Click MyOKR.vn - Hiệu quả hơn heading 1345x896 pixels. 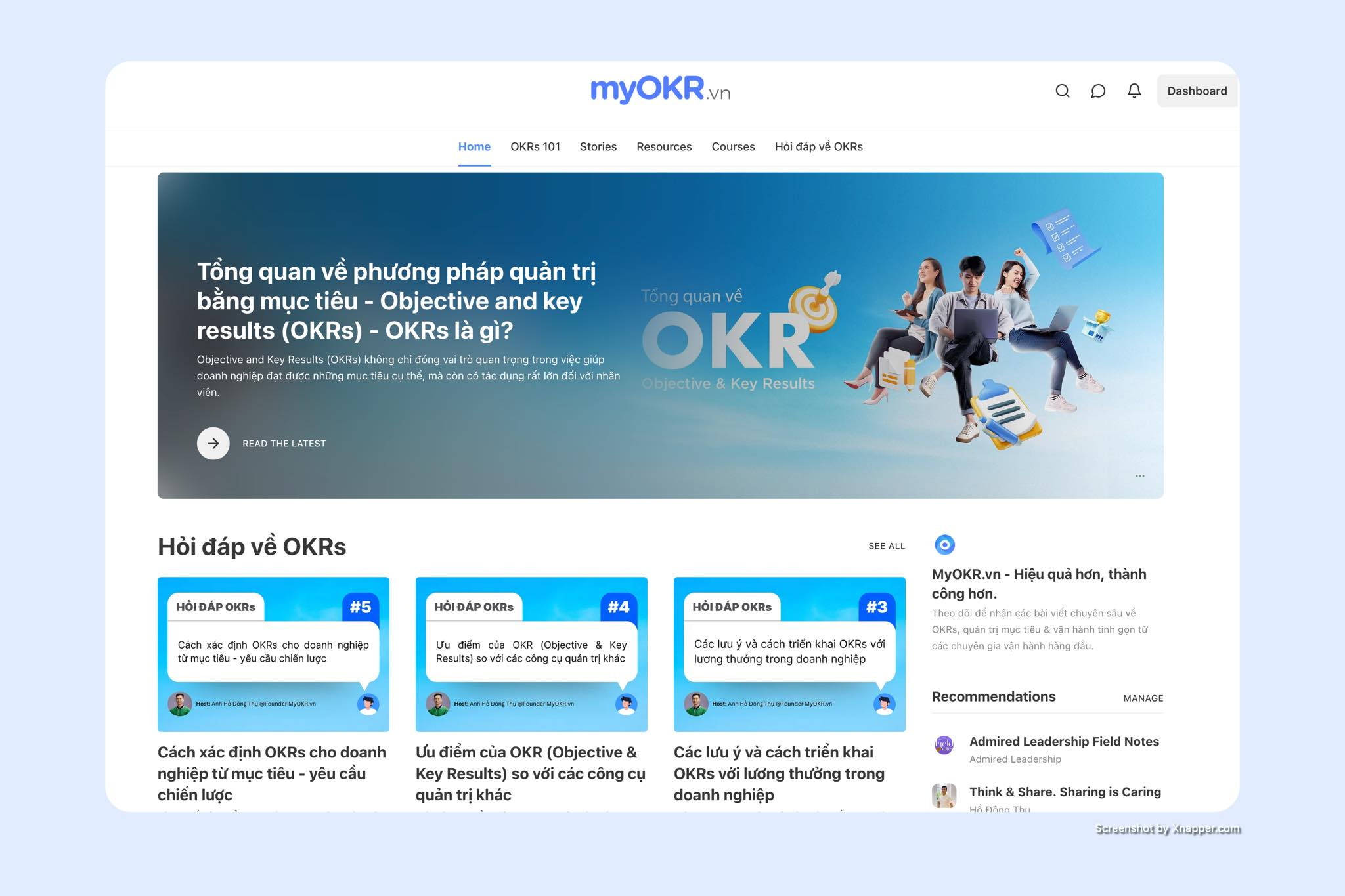tap(1039, 584)
